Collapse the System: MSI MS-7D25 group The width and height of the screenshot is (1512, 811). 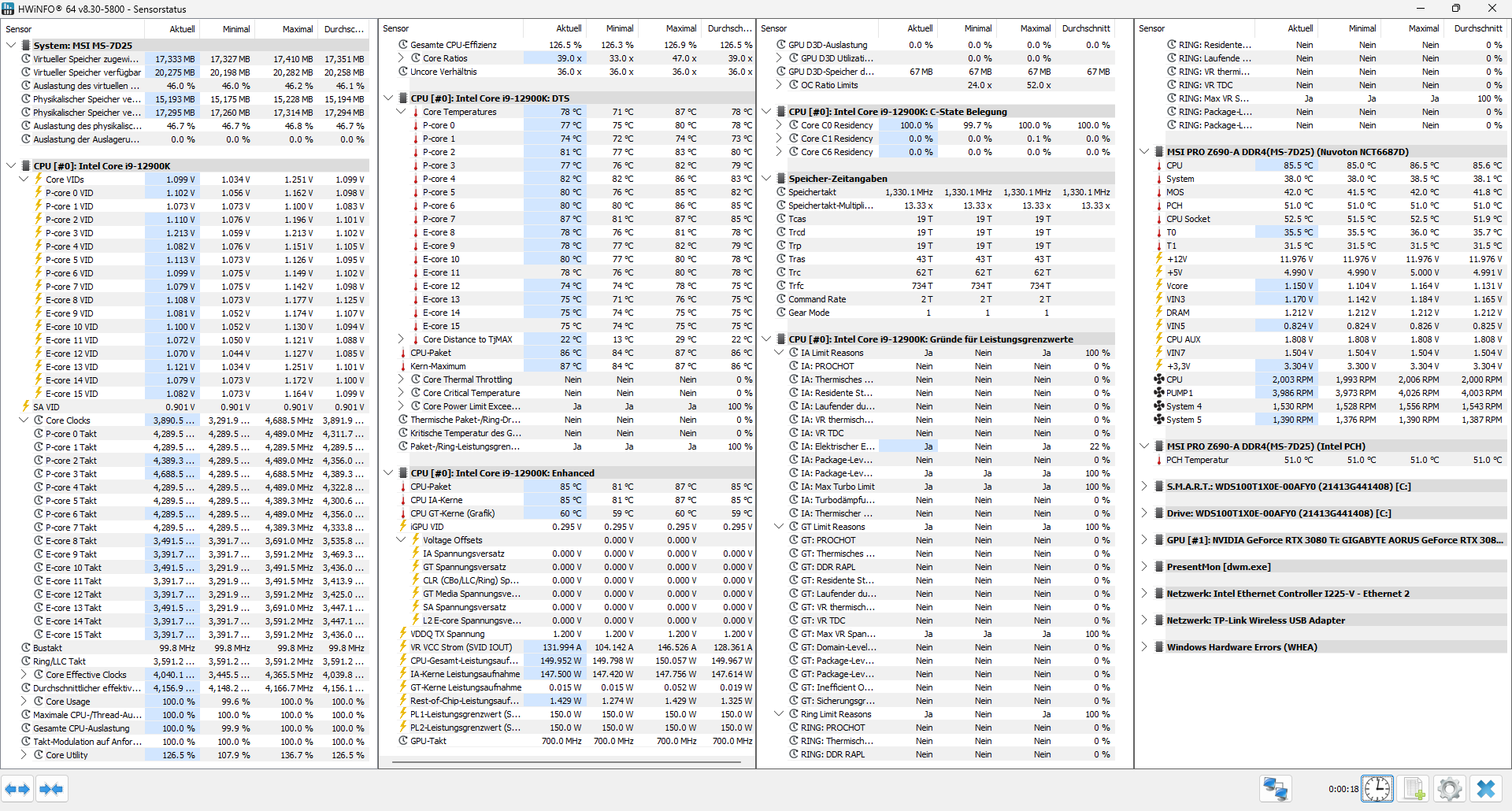pos(11,46)
